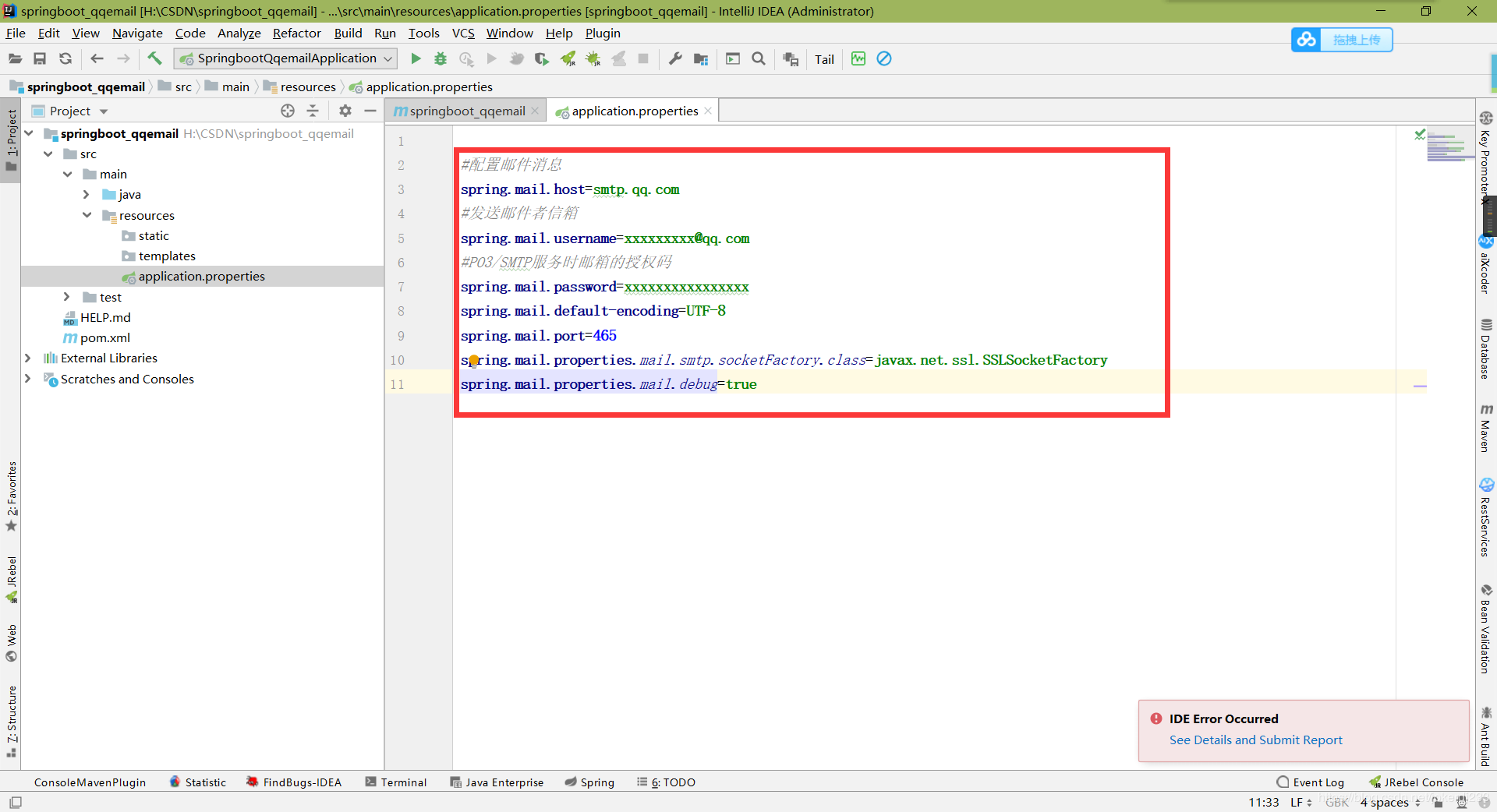Click See Details and Submit Report link
Image resolution: width=1497 pixels, height=812 pixels.
(1255, 740)
